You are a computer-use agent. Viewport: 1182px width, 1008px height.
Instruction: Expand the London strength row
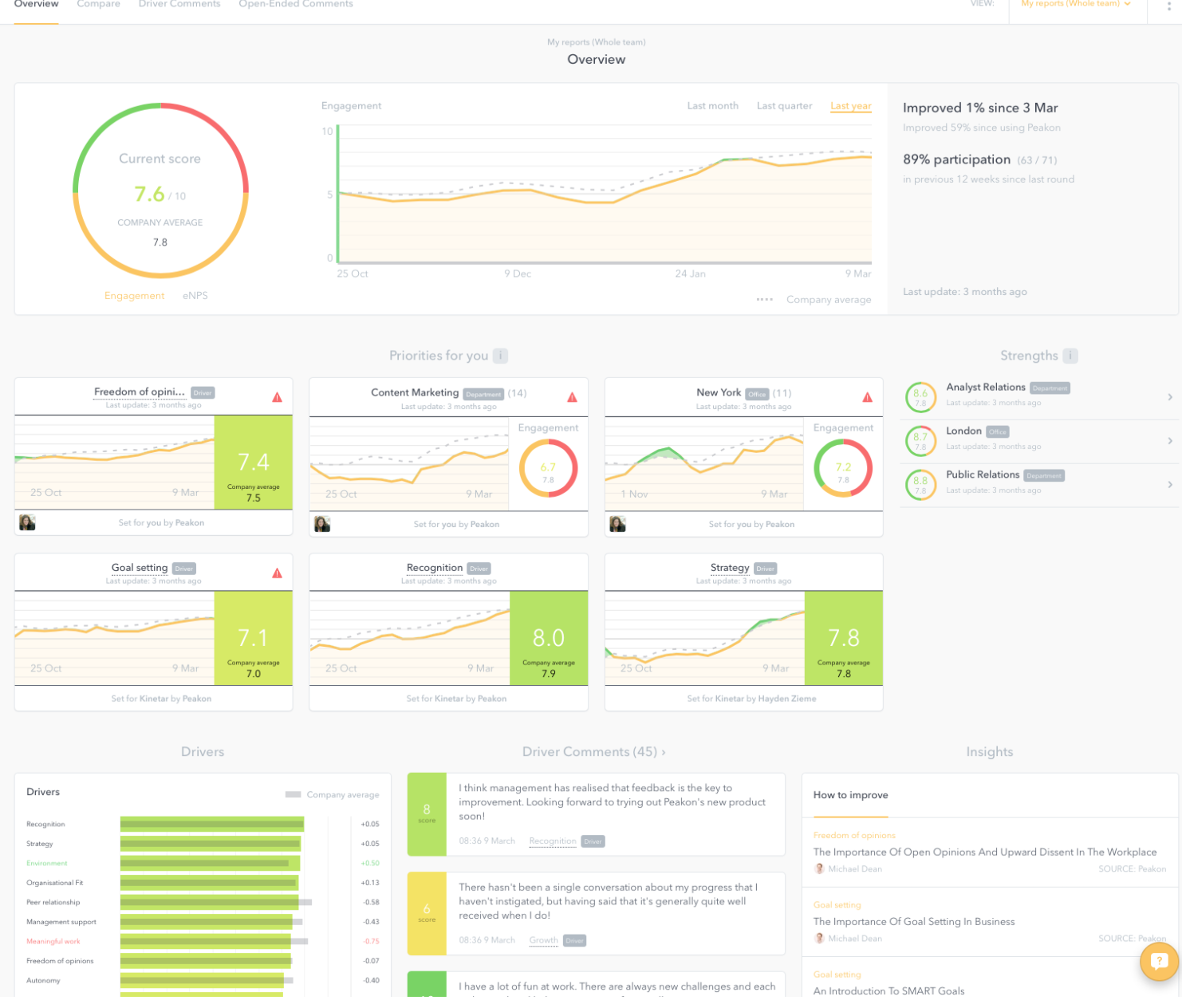pyautogui.click(x=1169, y=441)
